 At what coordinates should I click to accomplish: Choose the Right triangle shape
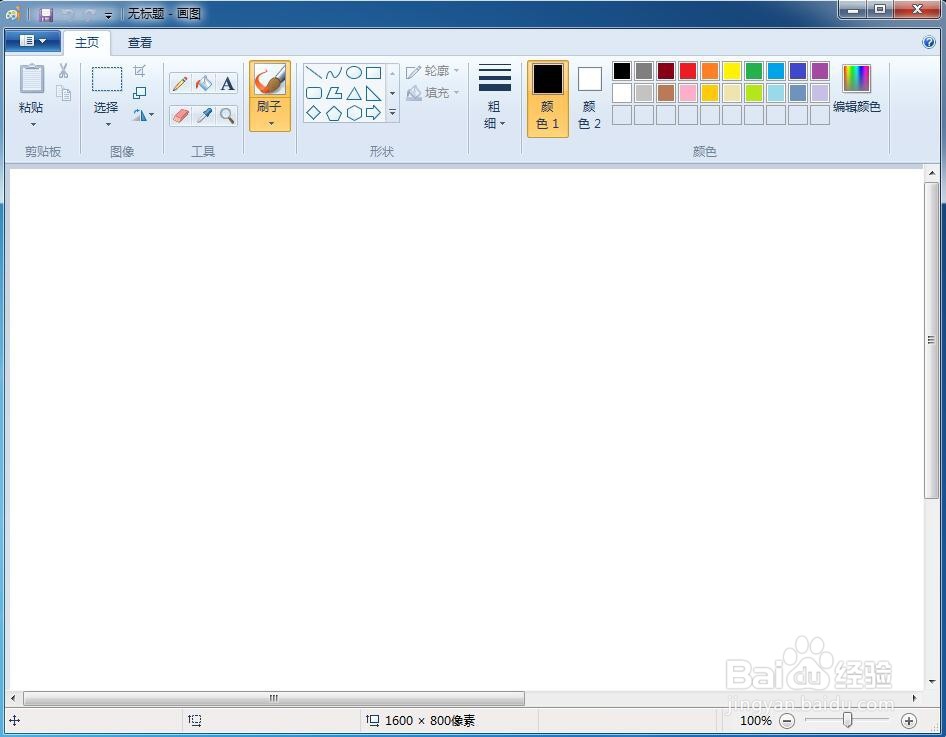pos(374,93)
